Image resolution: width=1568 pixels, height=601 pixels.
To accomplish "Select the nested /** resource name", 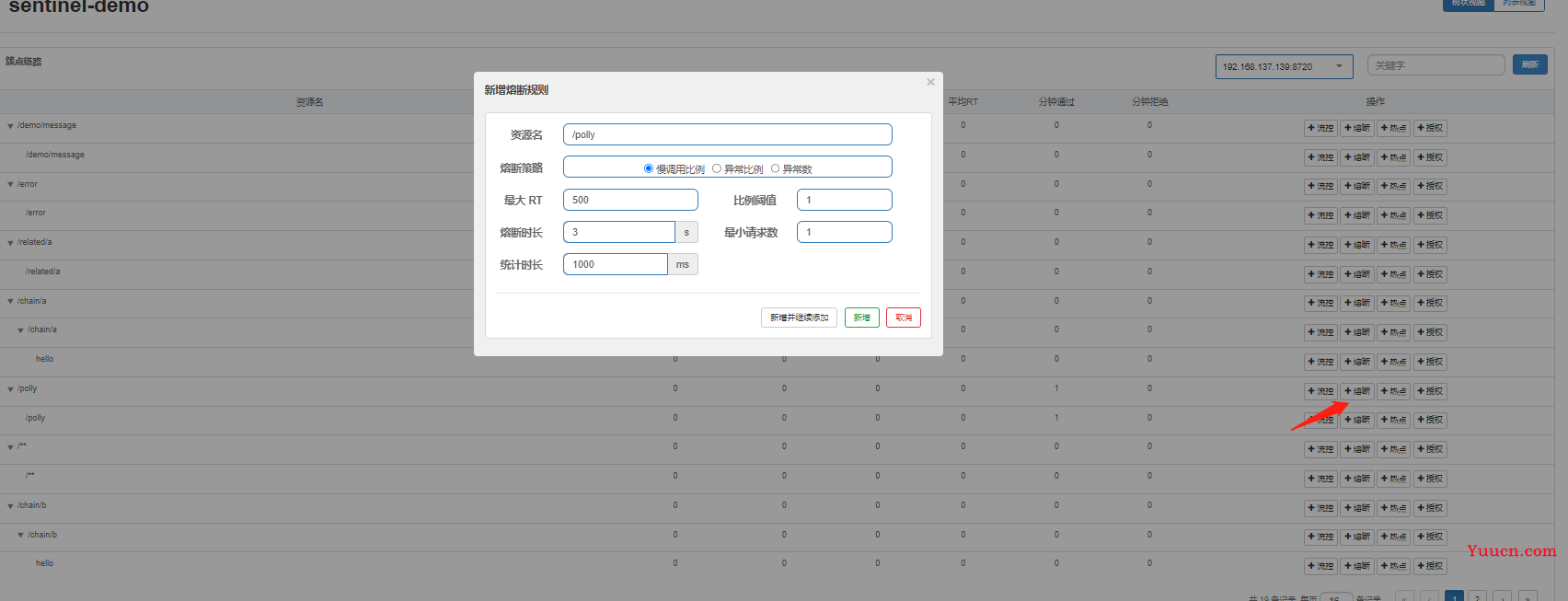I will point(30,476).
